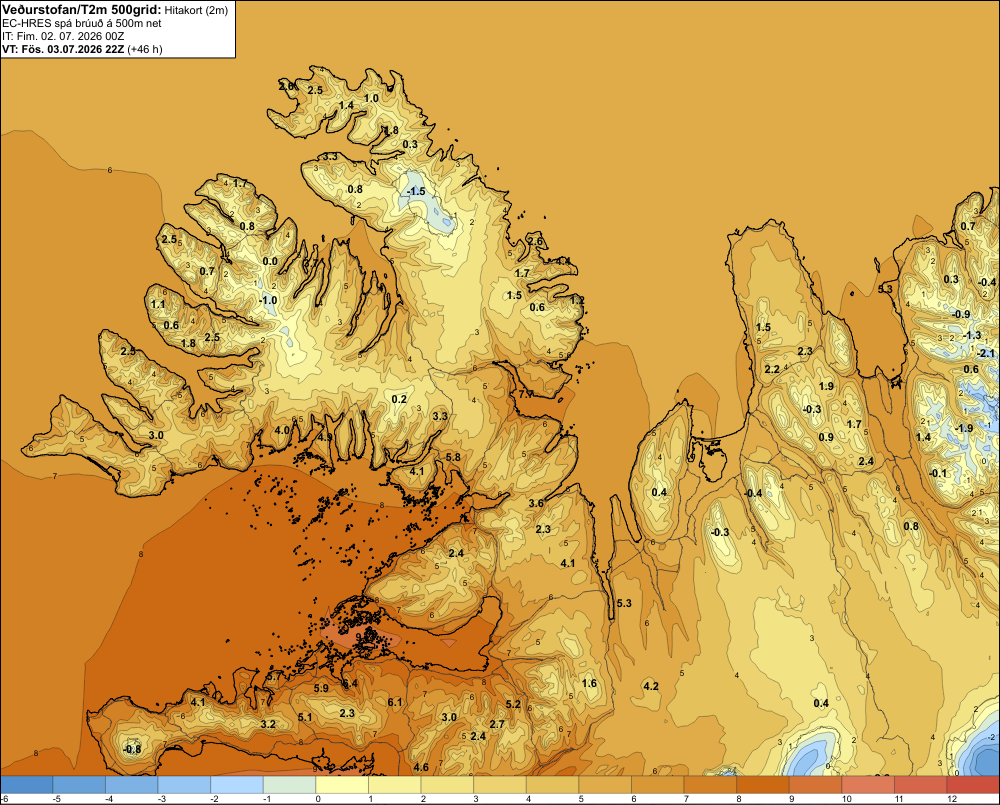Screen dimensions: 1000x805
Task: Select the red legend swatch right of 12
Action: point(973,785)
